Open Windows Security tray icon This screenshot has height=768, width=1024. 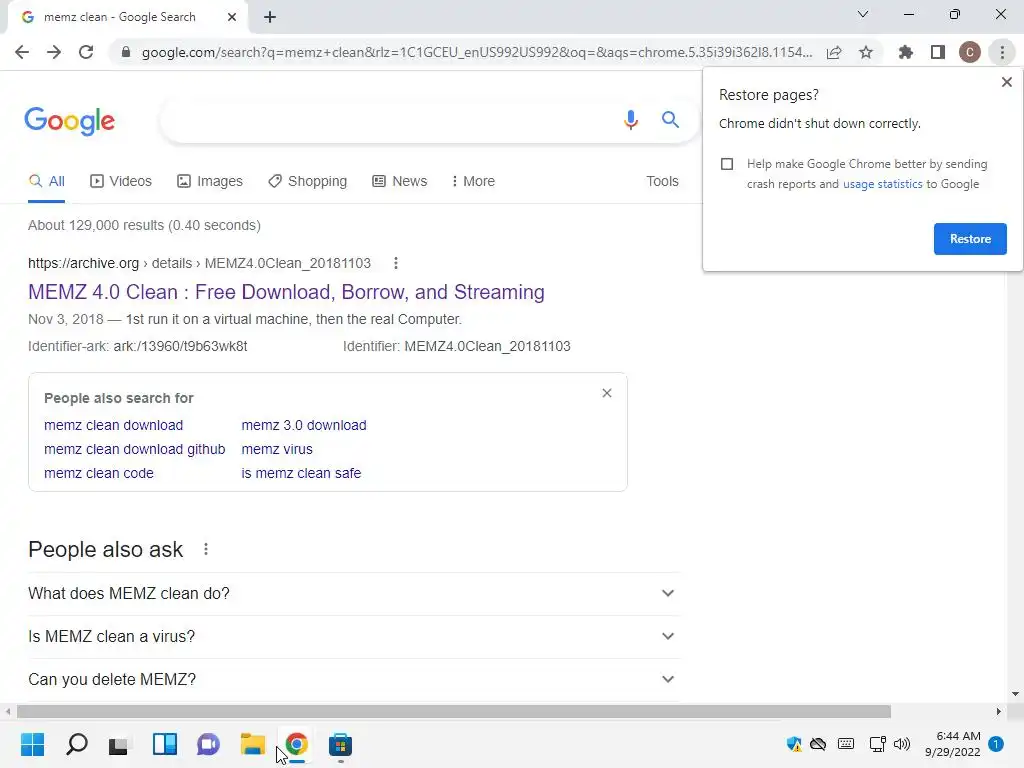(794, 744)
